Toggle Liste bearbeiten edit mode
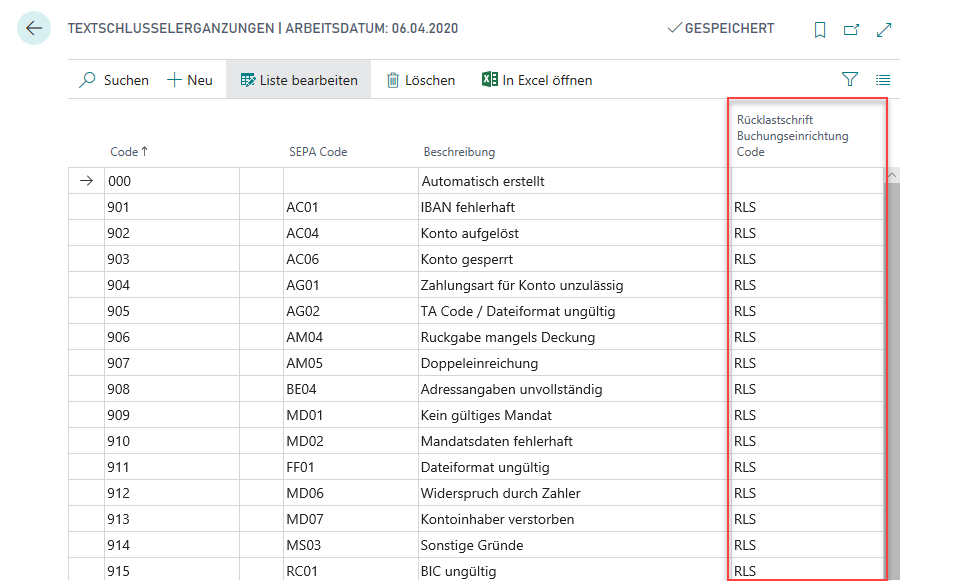This screenshot has height=581, width=968. tap(298, 80)
